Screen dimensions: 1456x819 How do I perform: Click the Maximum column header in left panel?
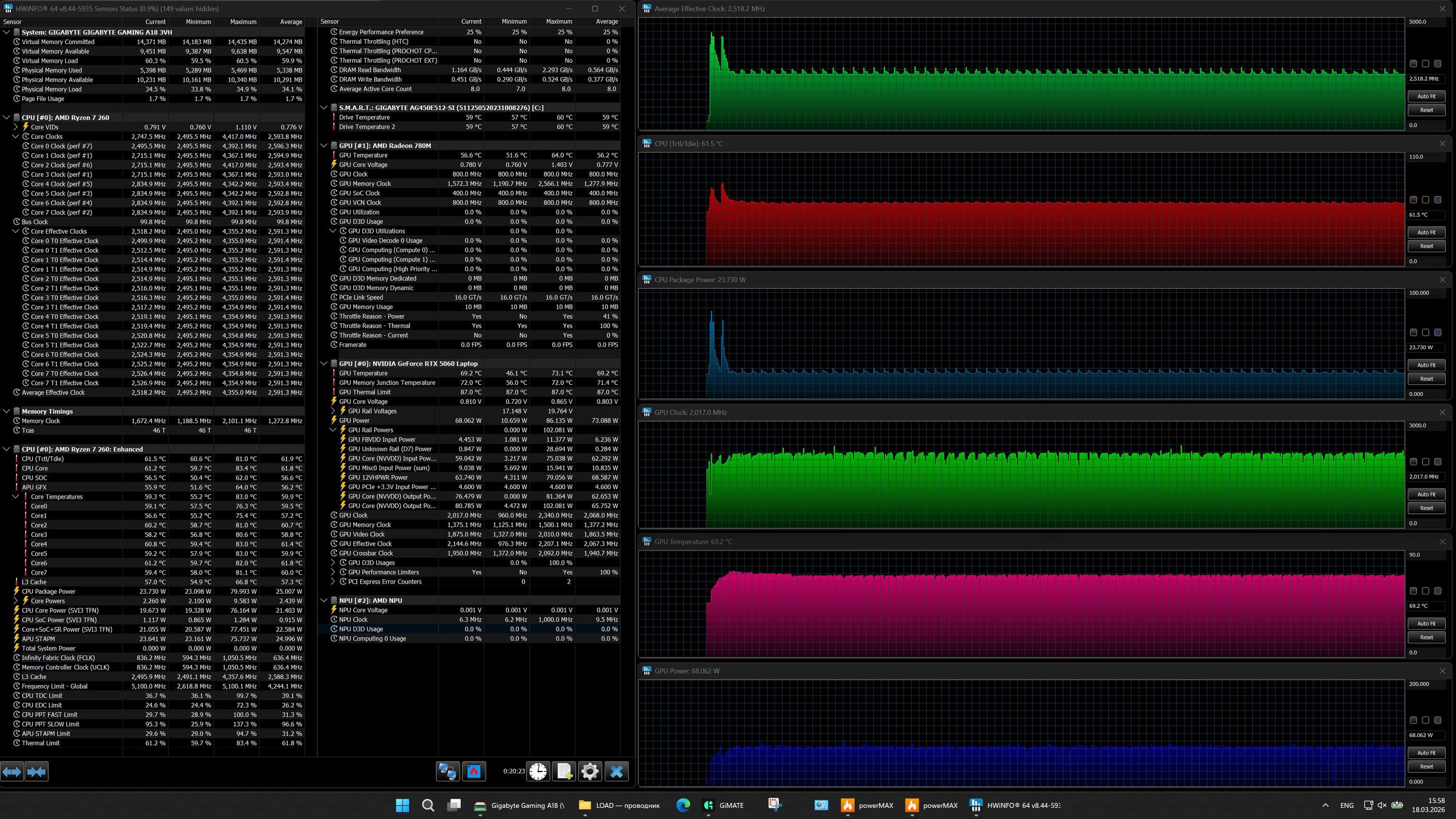[x=243, y=21]
